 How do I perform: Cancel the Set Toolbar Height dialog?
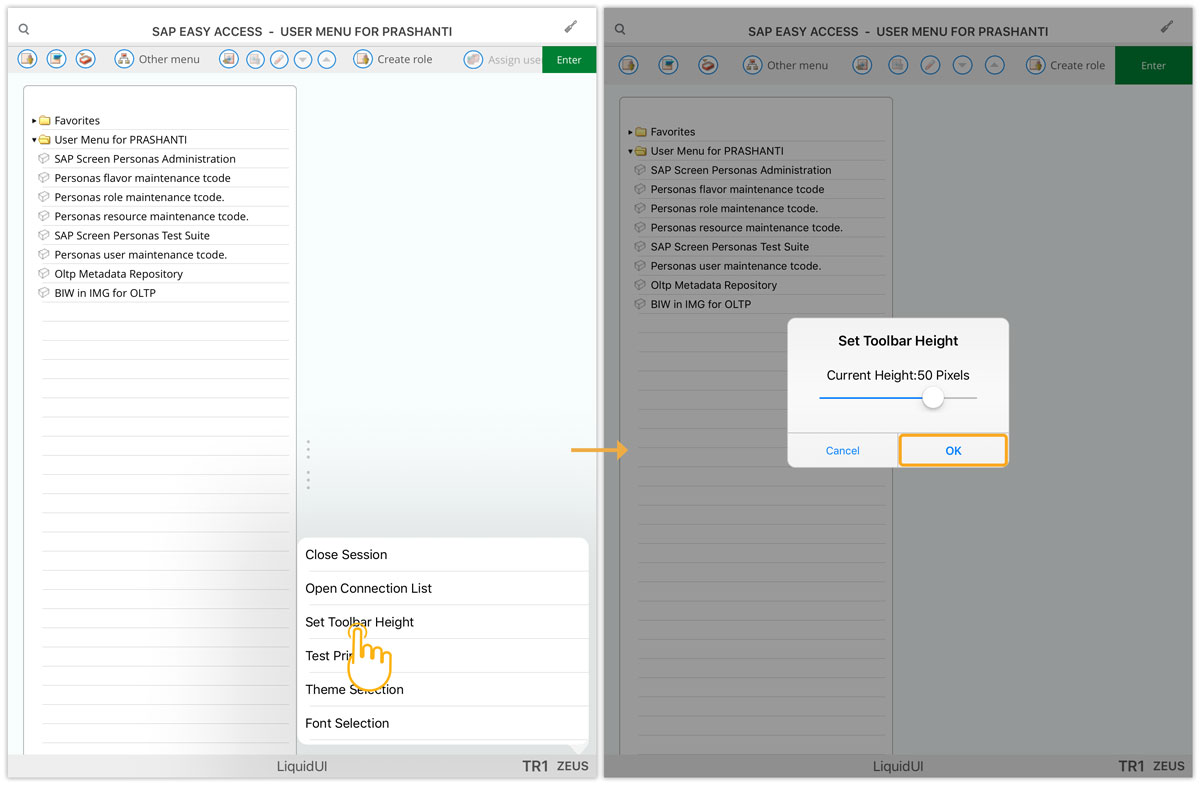click(x=843, y=451)
